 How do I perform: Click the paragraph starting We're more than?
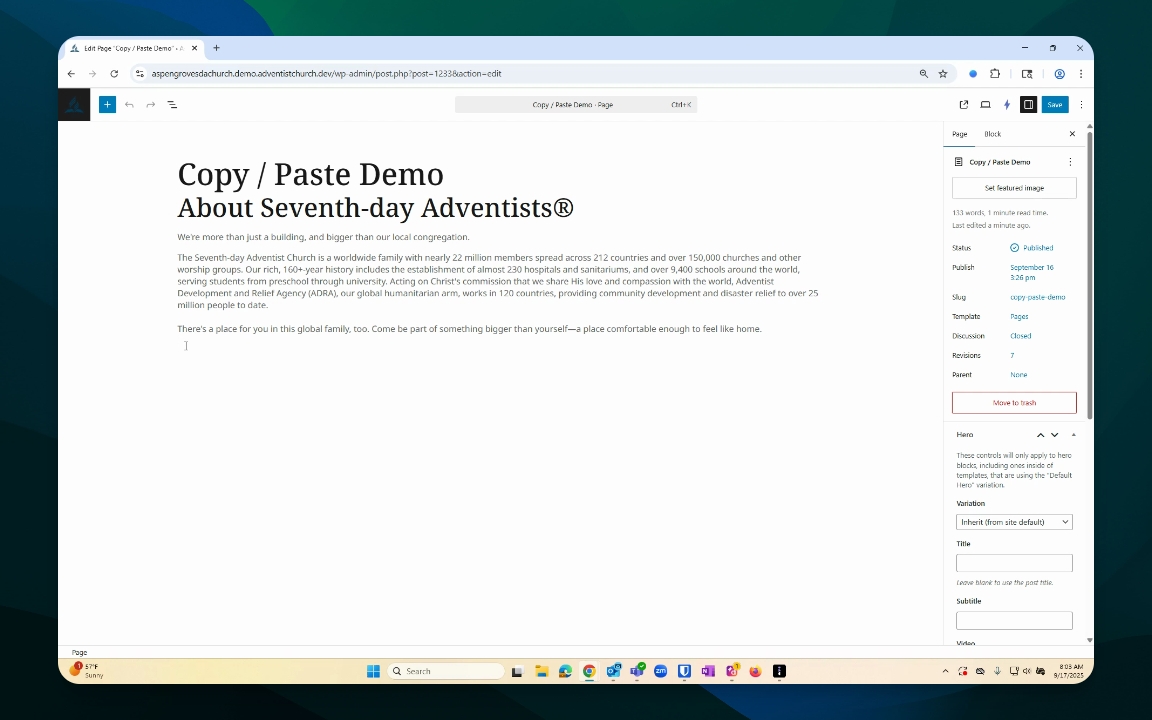click(323, 237)
